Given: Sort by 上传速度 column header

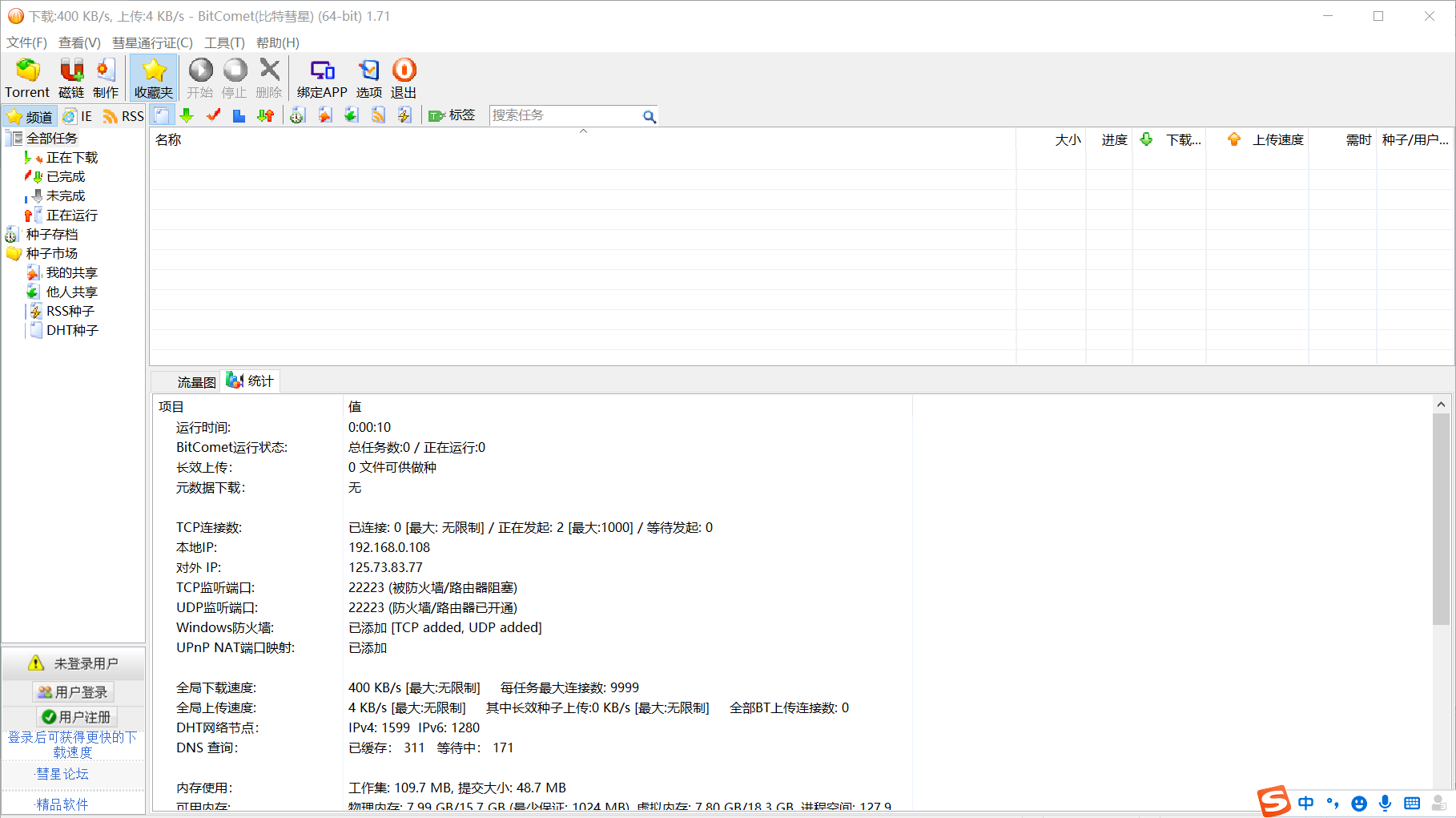Looking at the screenshot, I should tap(1258, 139).
